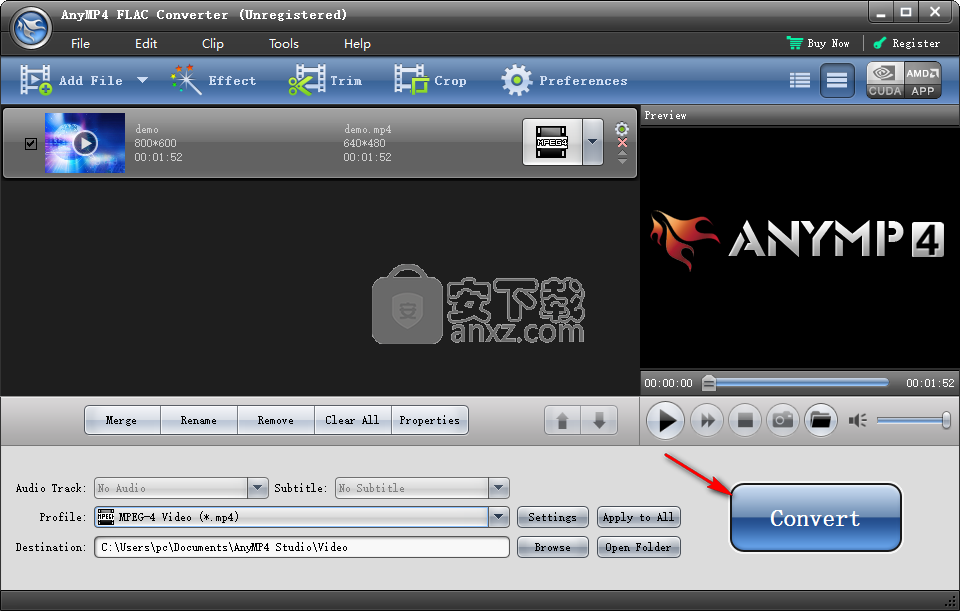Move demo item down with small arrow
Viewport: 960px width, 611px height.
[622, 161]
